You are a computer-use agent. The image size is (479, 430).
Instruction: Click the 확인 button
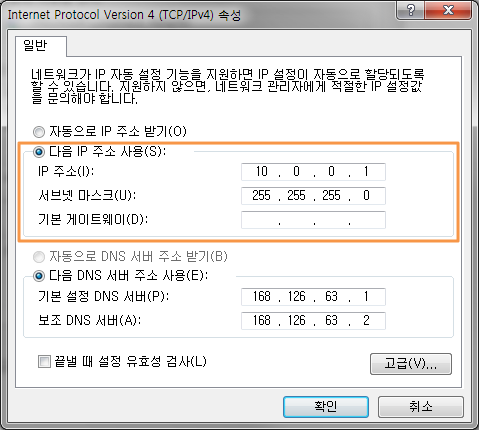click(x=326, y=407)
